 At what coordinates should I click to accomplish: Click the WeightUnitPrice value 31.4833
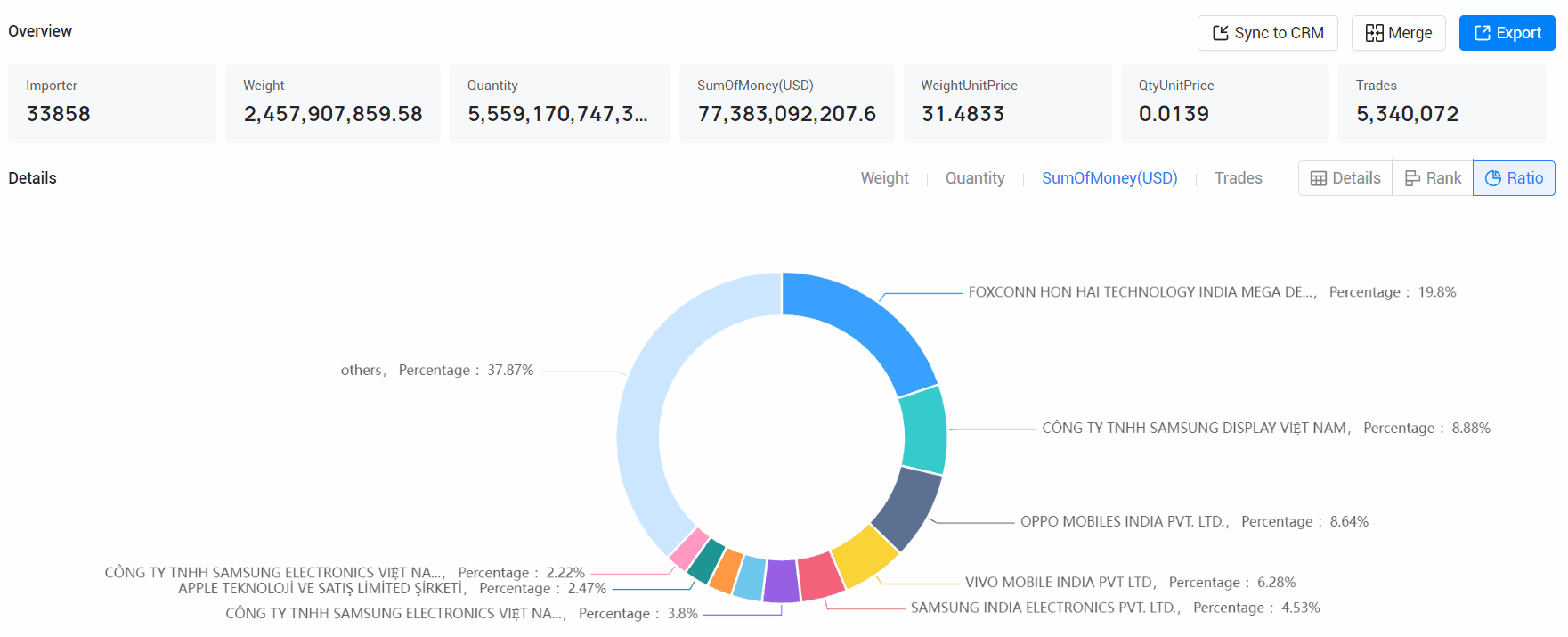coord(963,114)
